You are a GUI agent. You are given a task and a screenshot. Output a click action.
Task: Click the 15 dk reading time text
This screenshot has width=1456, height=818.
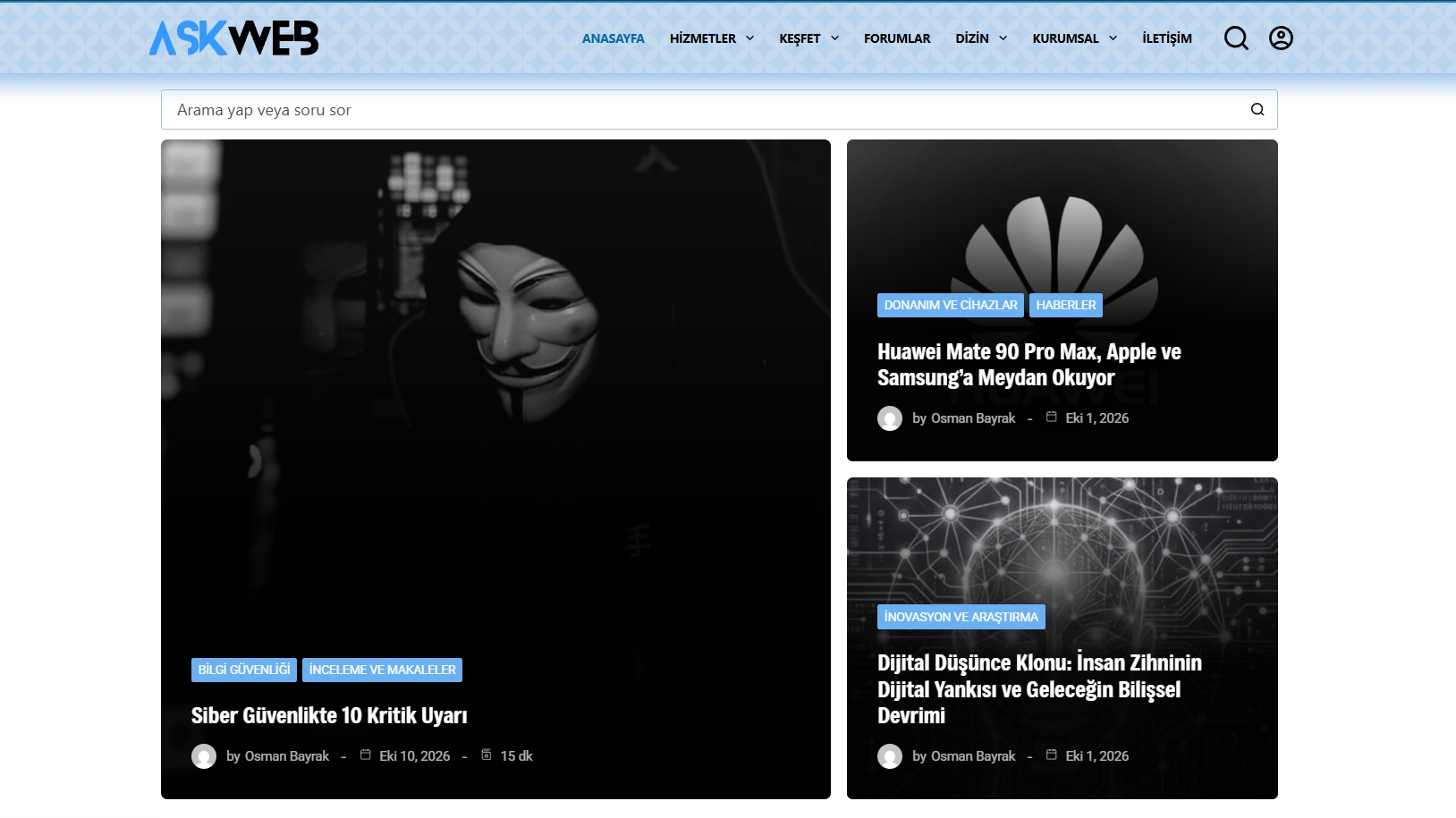pos(516,756)
